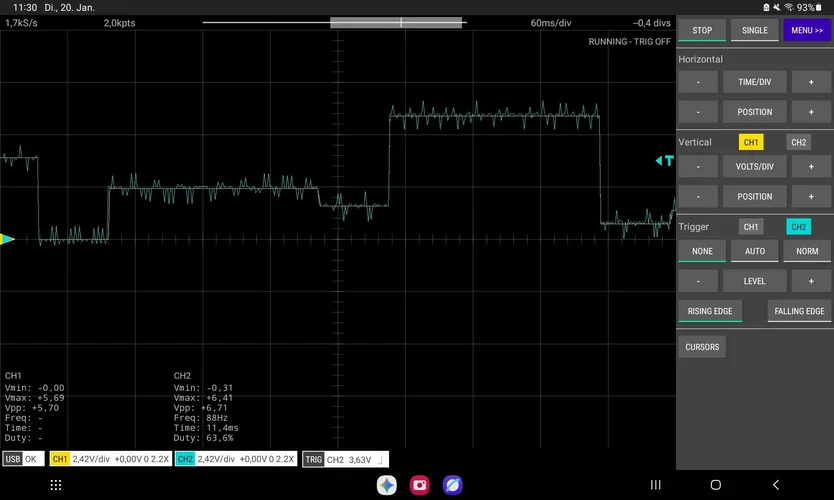The image size is (834, 500).
Task: Open the pink camera app in taskbar
Action: click(x=419, y=485)
